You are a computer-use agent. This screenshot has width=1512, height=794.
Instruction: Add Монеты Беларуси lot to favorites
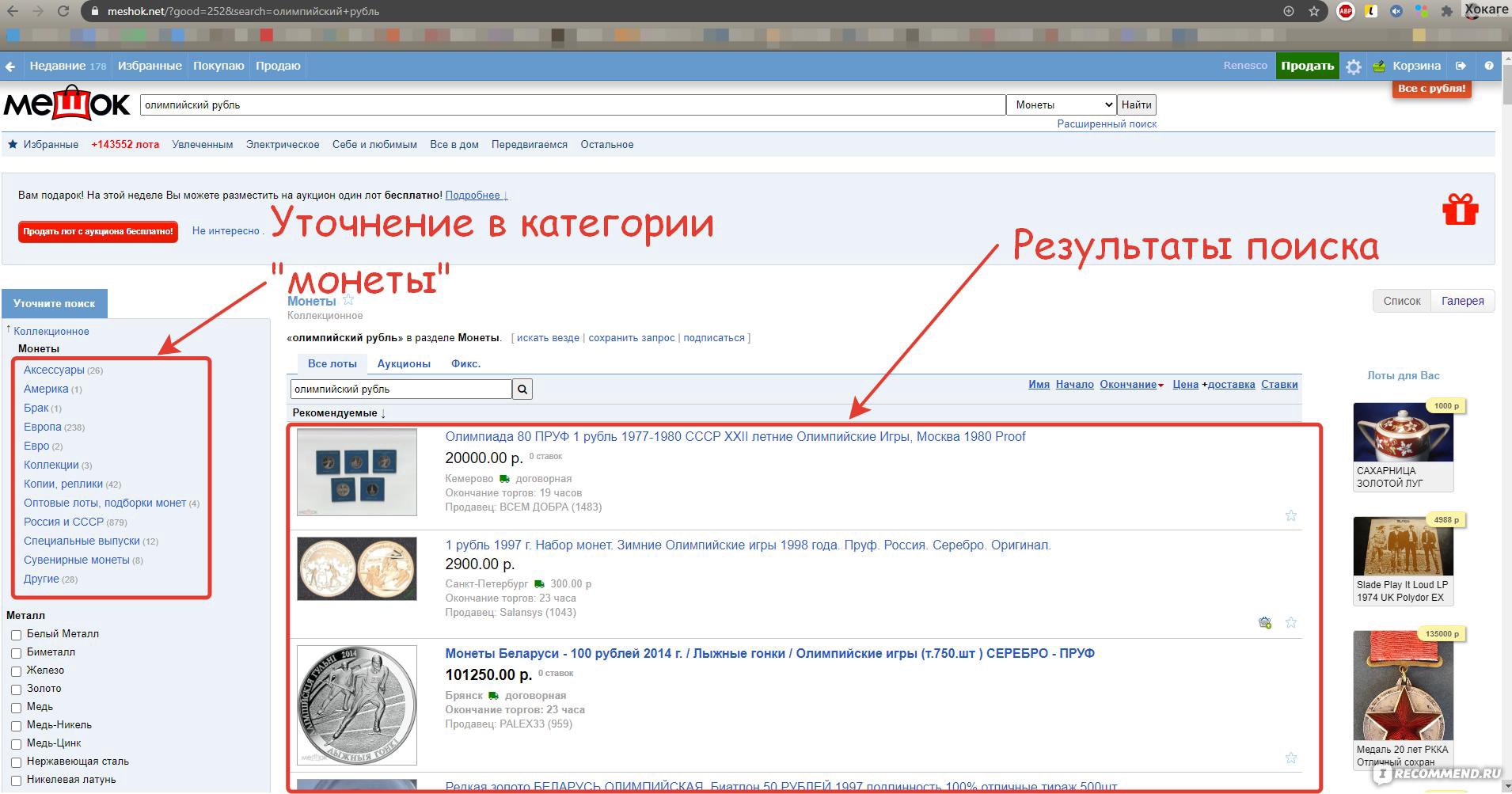pos(1291,758)
